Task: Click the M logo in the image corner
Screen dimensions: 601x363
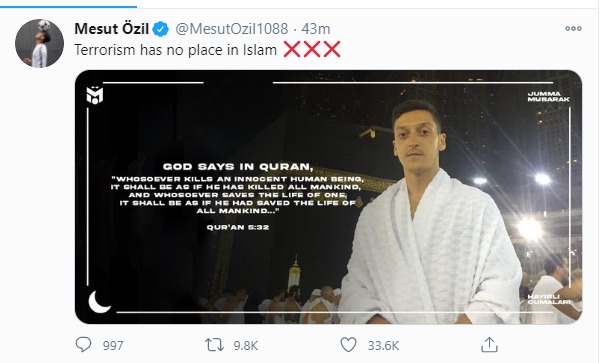Action: point(95,95)
